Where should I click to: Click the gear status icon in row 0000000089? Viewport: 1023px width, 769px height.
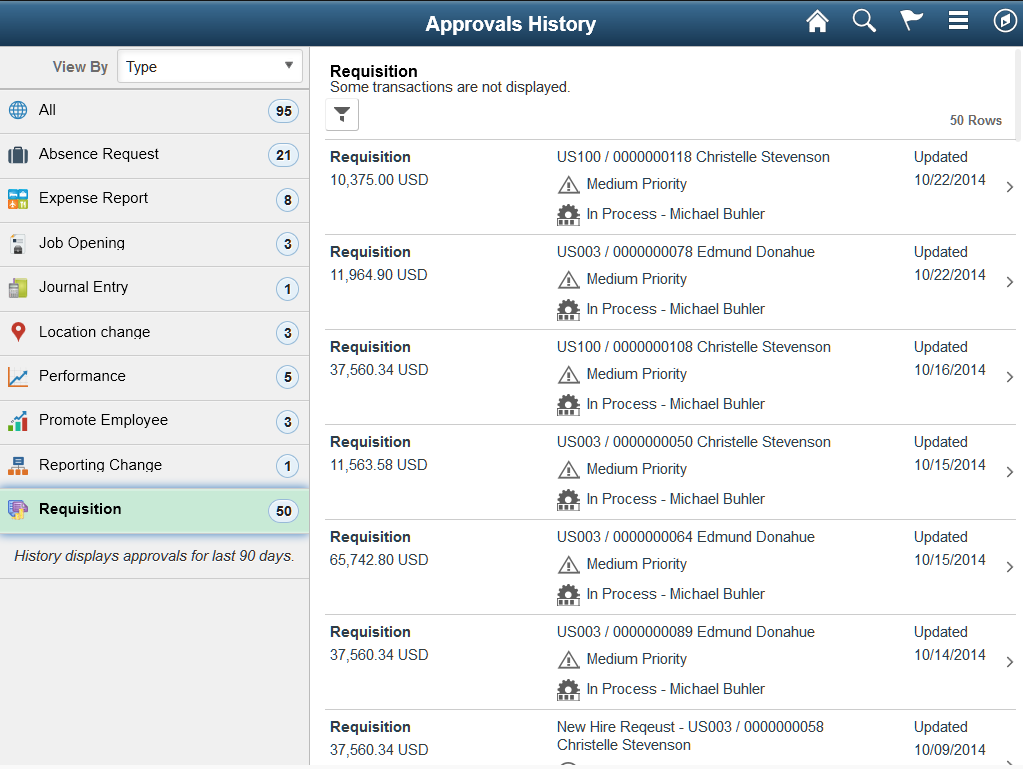pos(568,690)
